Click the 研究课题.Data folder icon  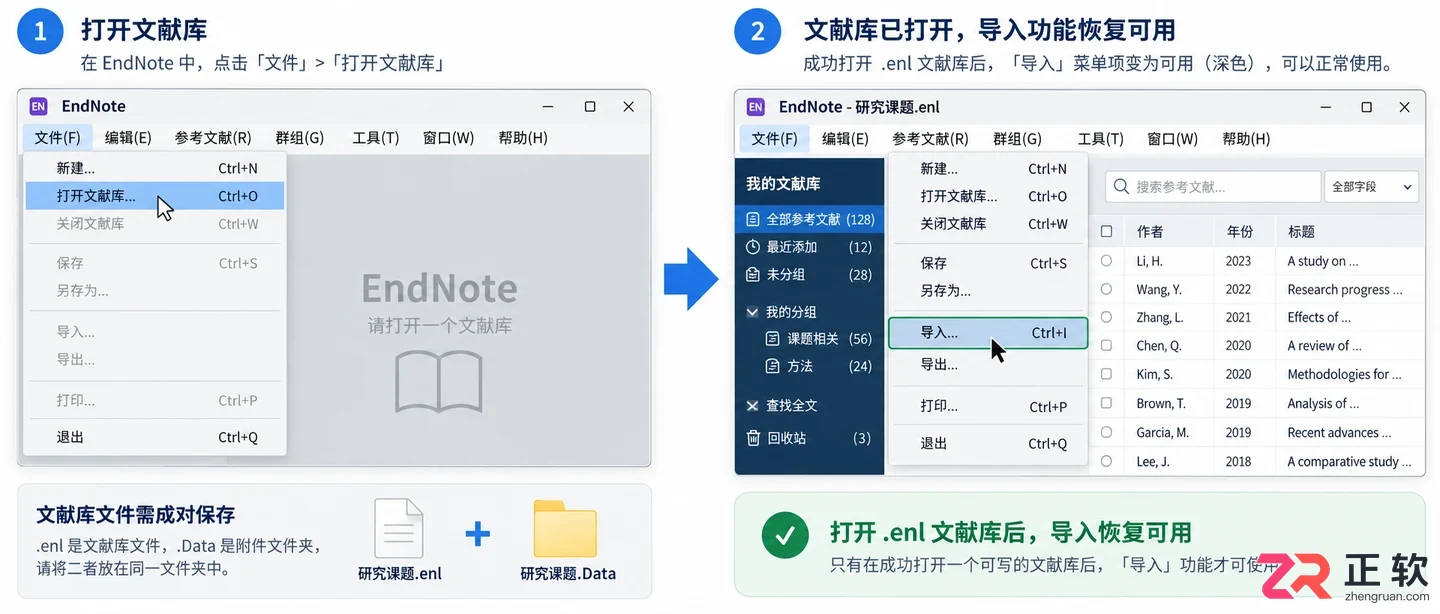coord(565,529)
